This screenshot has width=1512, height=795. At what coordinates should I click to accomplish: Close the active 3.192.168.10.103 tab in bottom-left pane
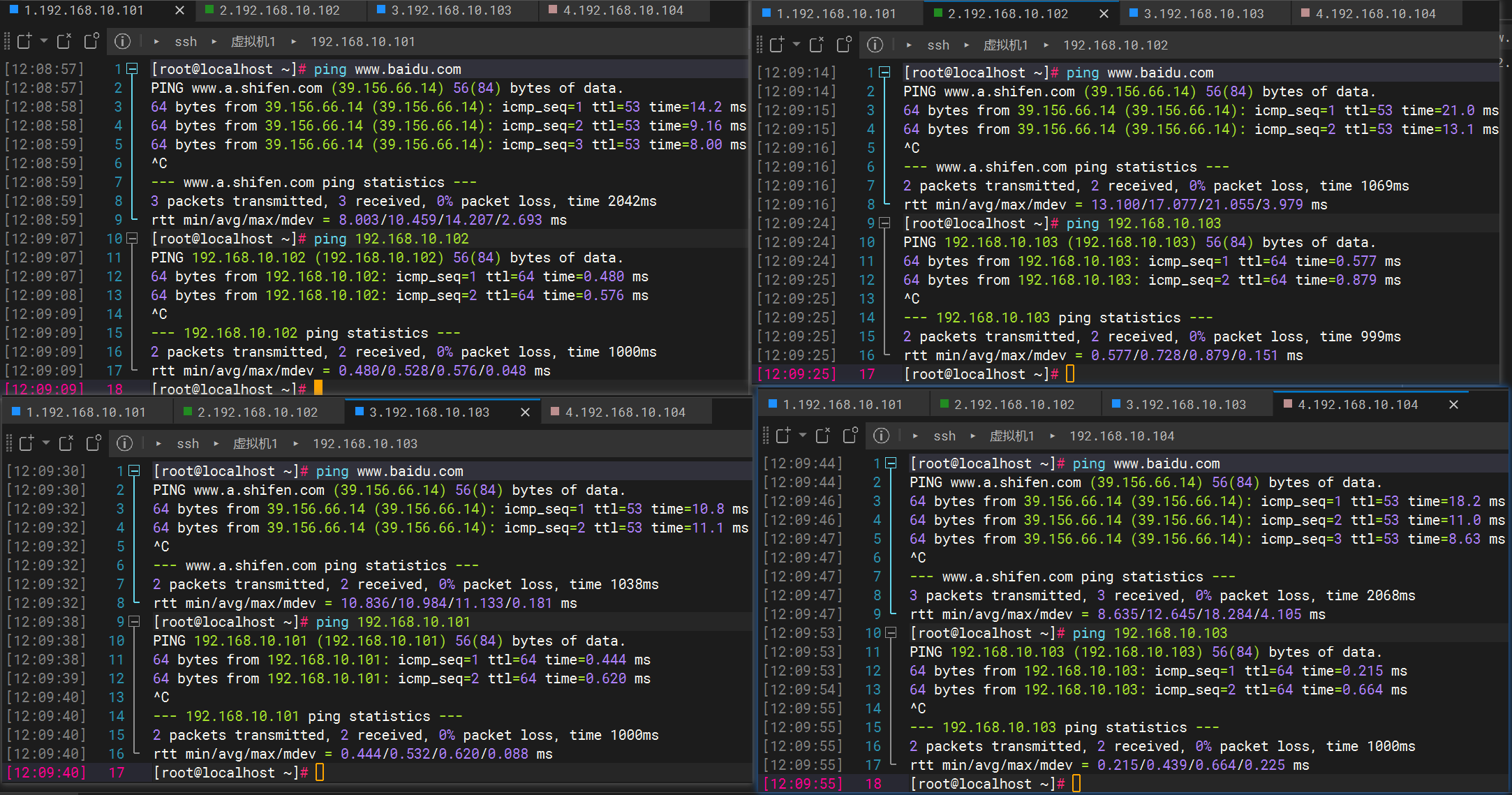click(526, 413)
